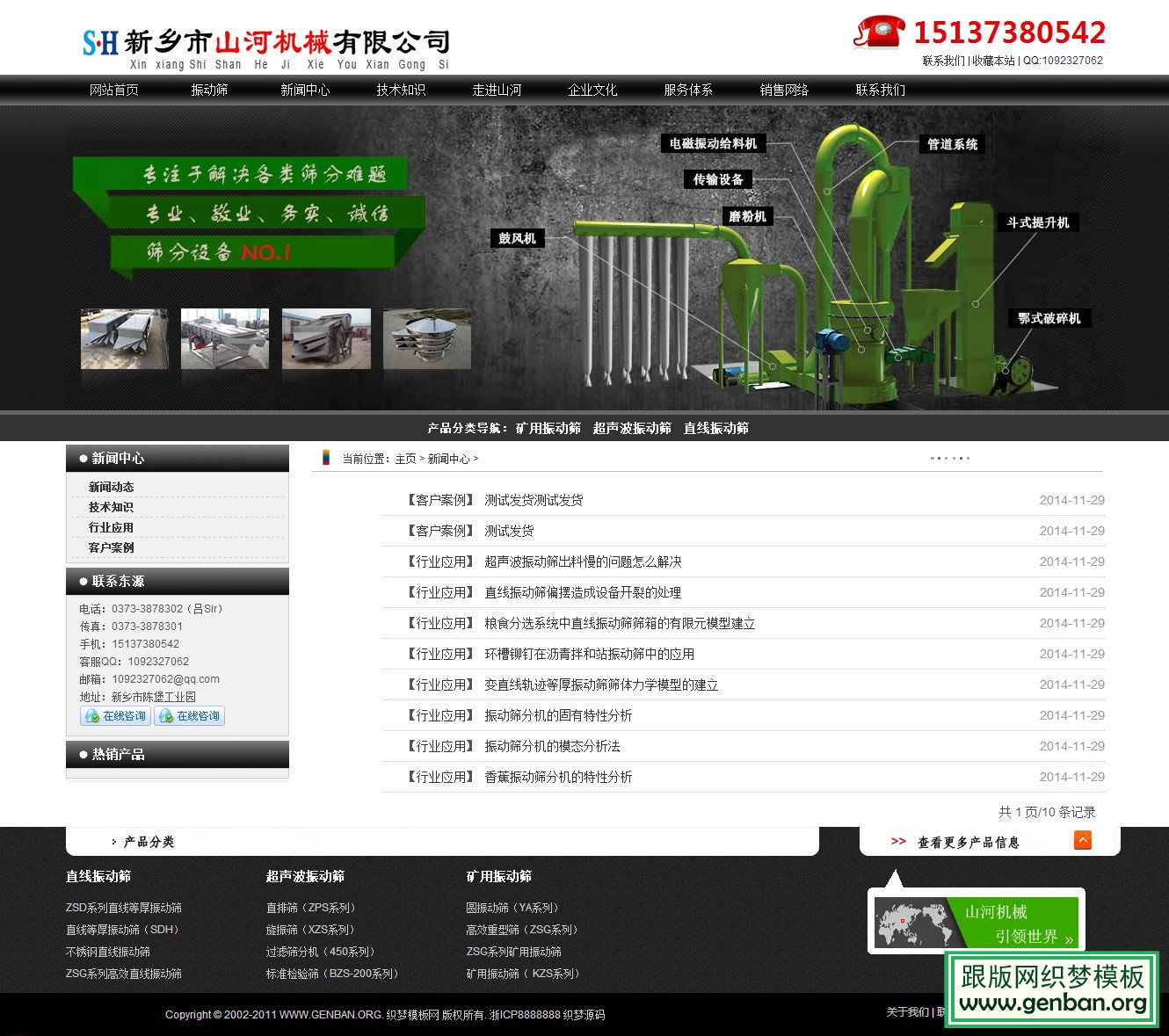
Task: Click the dot indicators right of the breadcrumb bar
Action: point(950,457)
